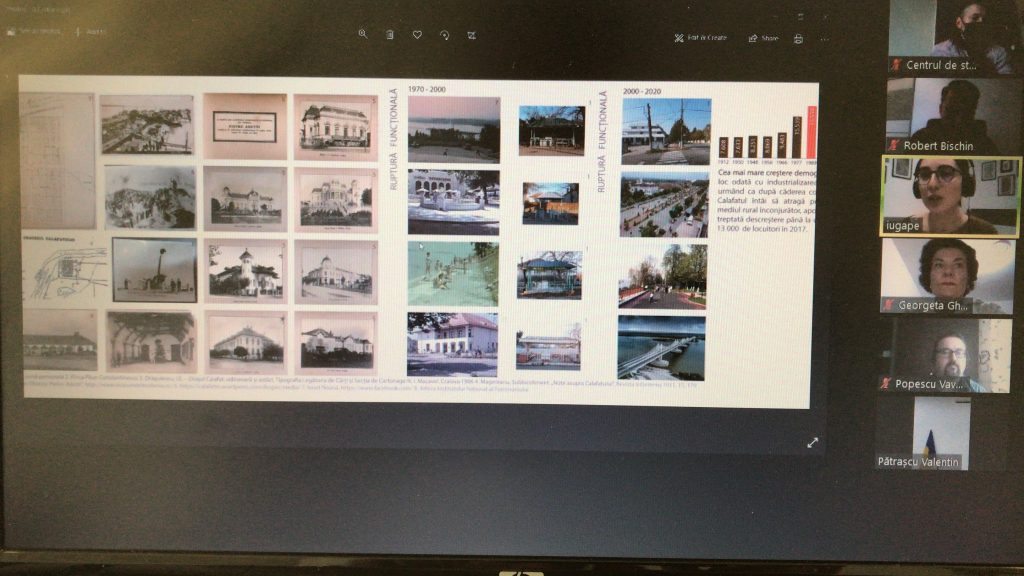Open the Edit & Create menu

click(700, 38)
